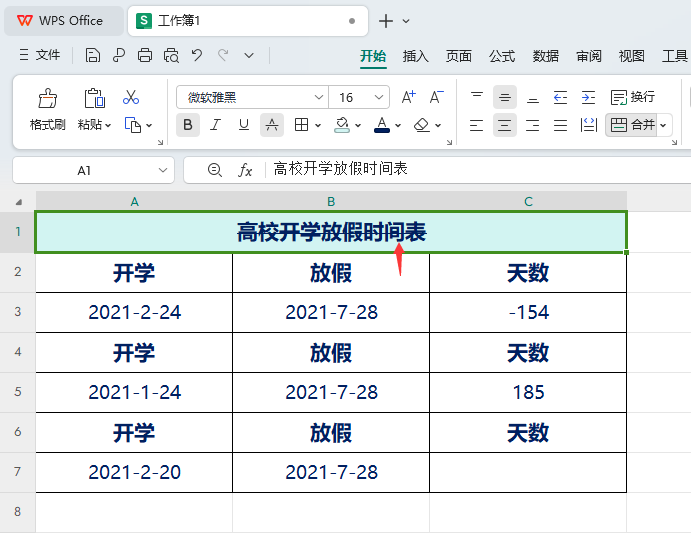Toggle Strikethrough formatting

coord(272,125)
